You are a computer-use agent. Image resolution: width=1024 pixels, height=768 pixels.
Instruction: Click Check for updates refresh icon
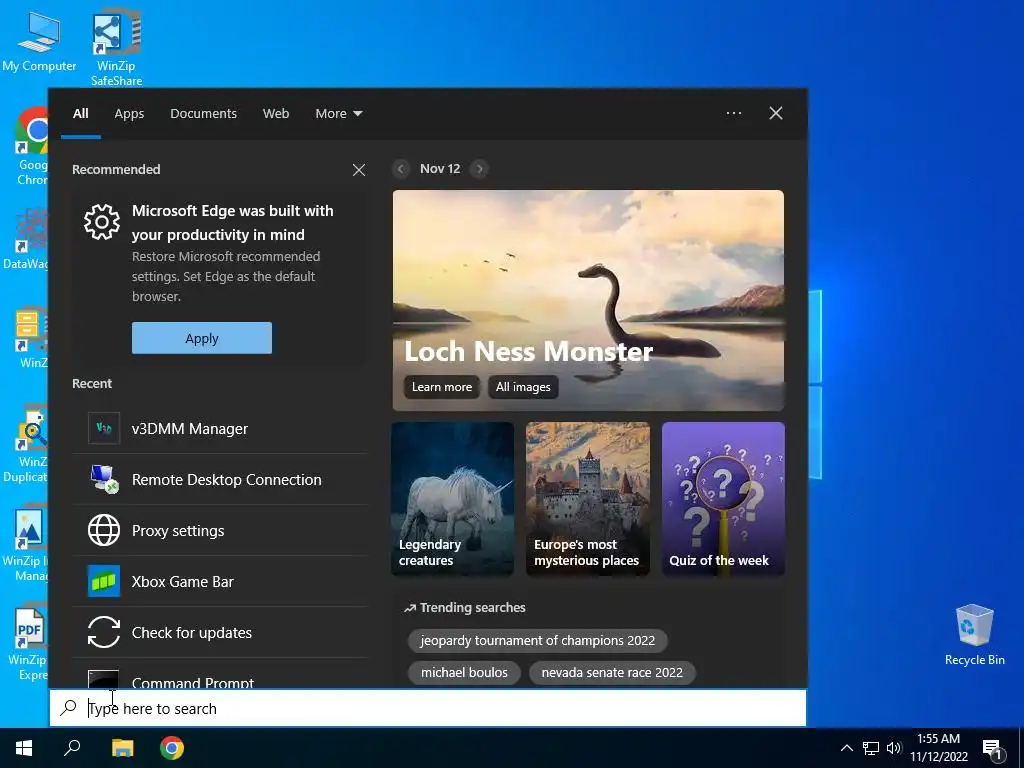click(104, 632)
